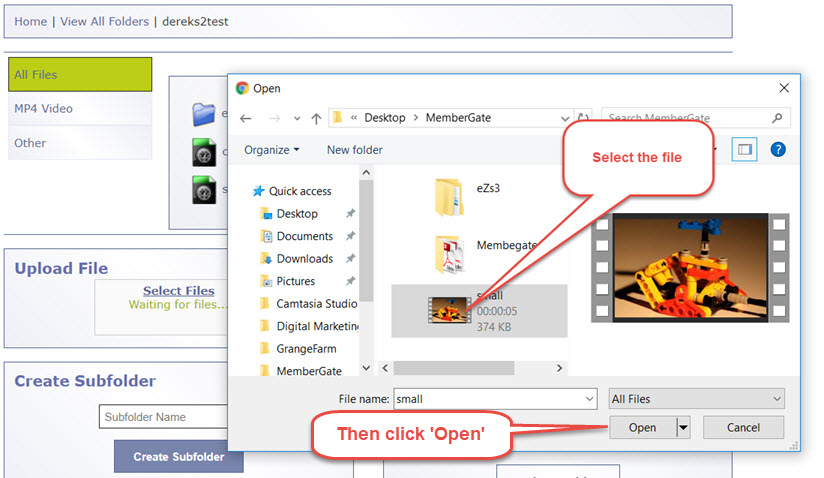The image size is (824, 478).
Task: Open the All Files type dropdown
Action: tap(696, 399)
